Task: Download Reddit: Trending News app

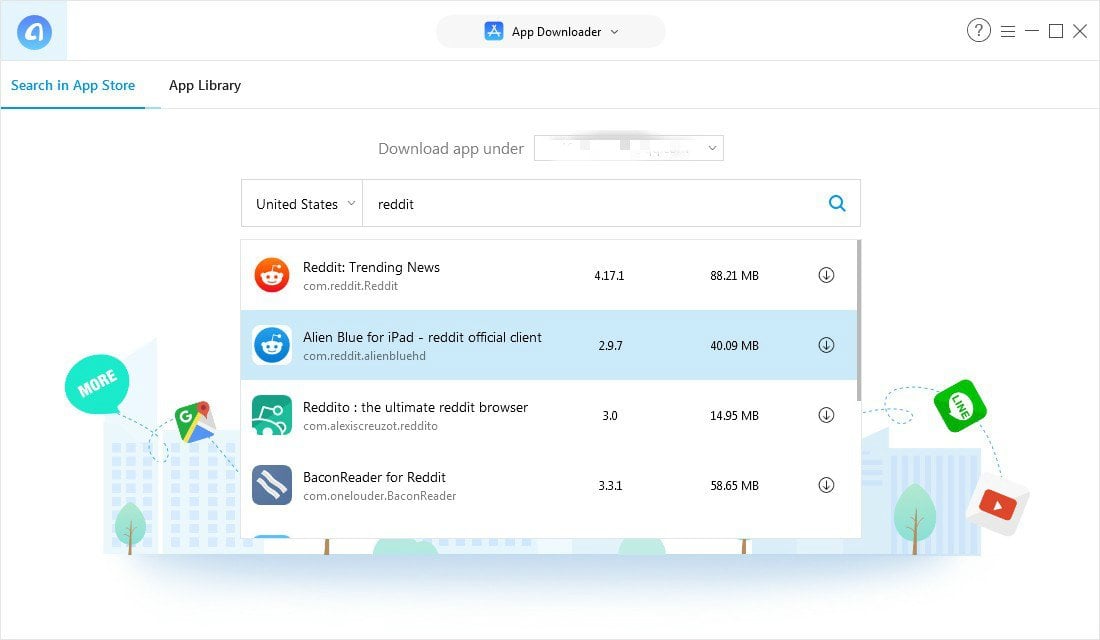Action: click(x=826, y=275)
